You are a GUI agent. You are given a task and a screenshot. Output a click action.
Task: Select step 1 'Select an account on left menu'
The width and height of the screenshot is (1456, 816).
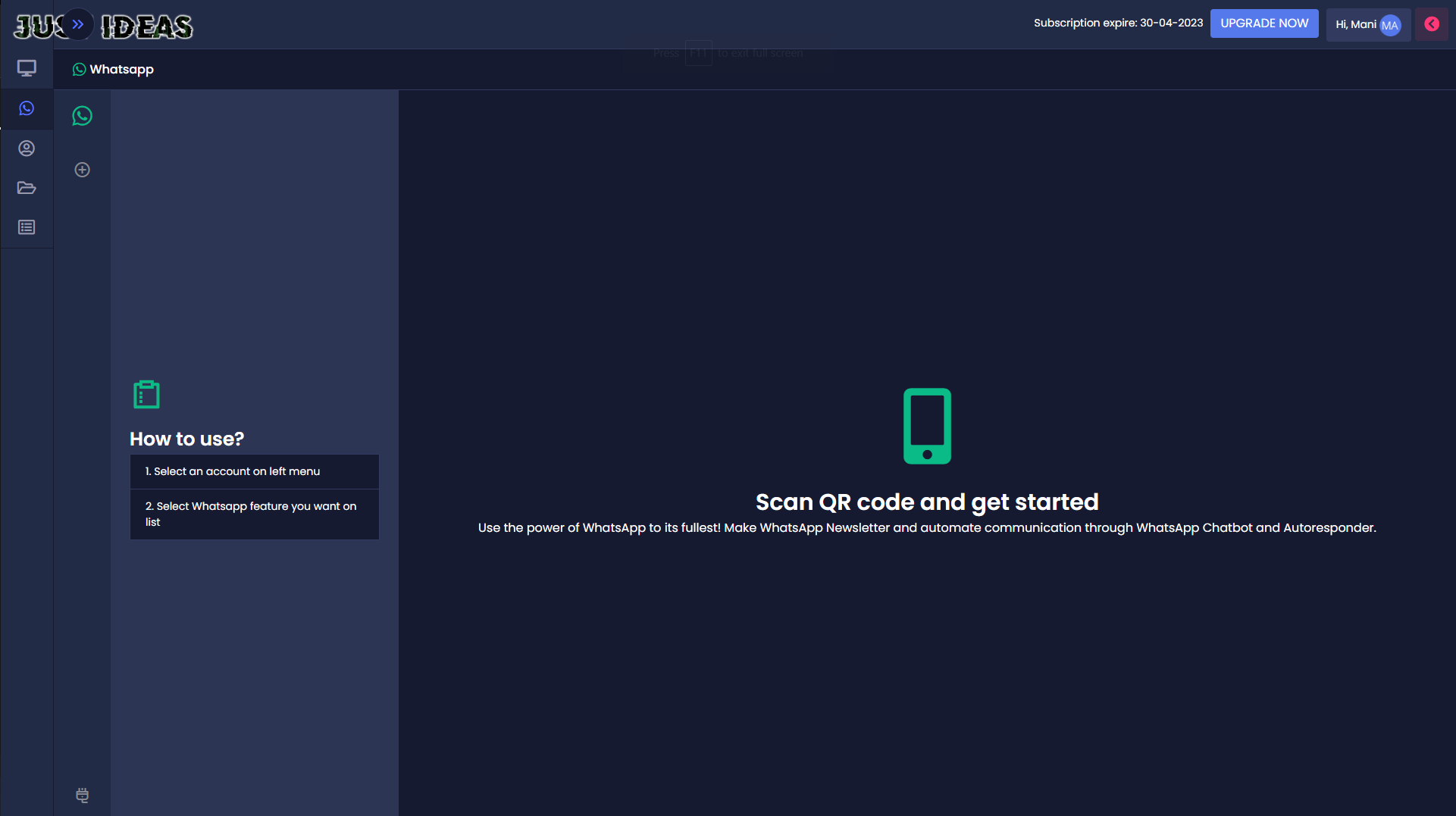tap(255, 471)
